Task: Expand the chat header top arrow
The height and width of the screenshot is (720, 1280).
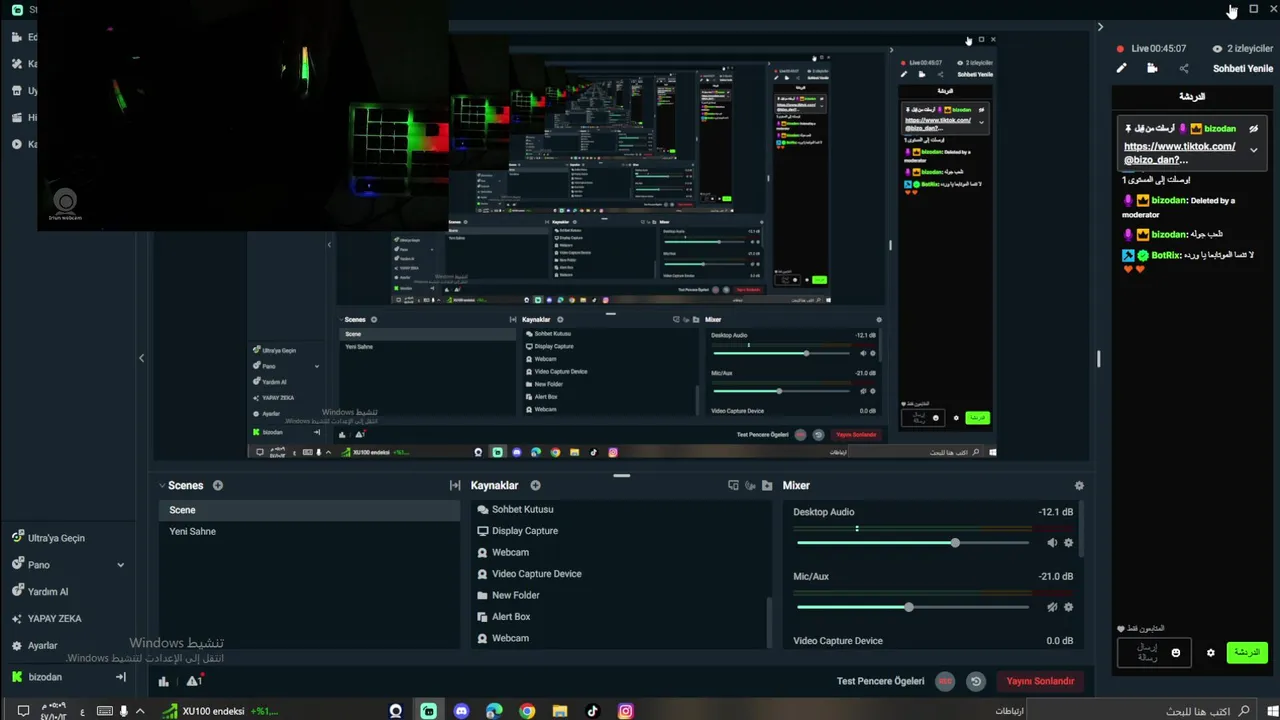Action: 1100,27
